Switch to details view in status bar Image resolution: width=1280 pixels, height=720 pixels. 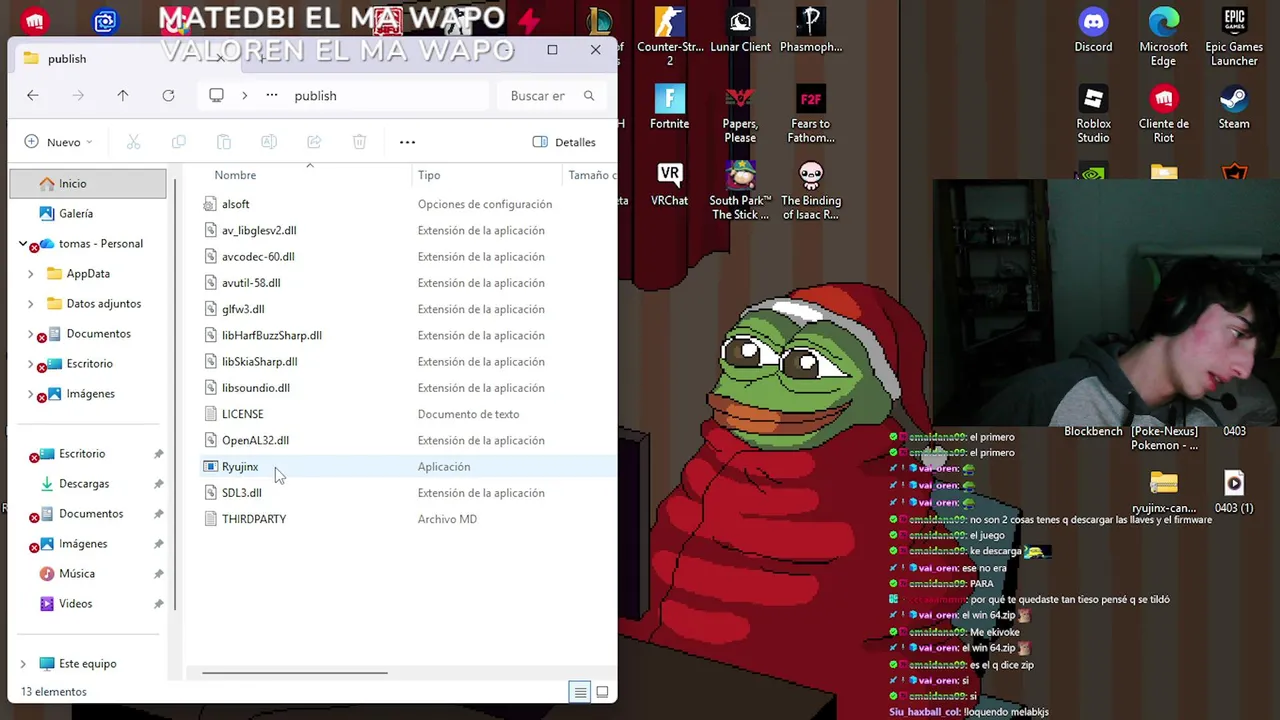tap(580, 692)
